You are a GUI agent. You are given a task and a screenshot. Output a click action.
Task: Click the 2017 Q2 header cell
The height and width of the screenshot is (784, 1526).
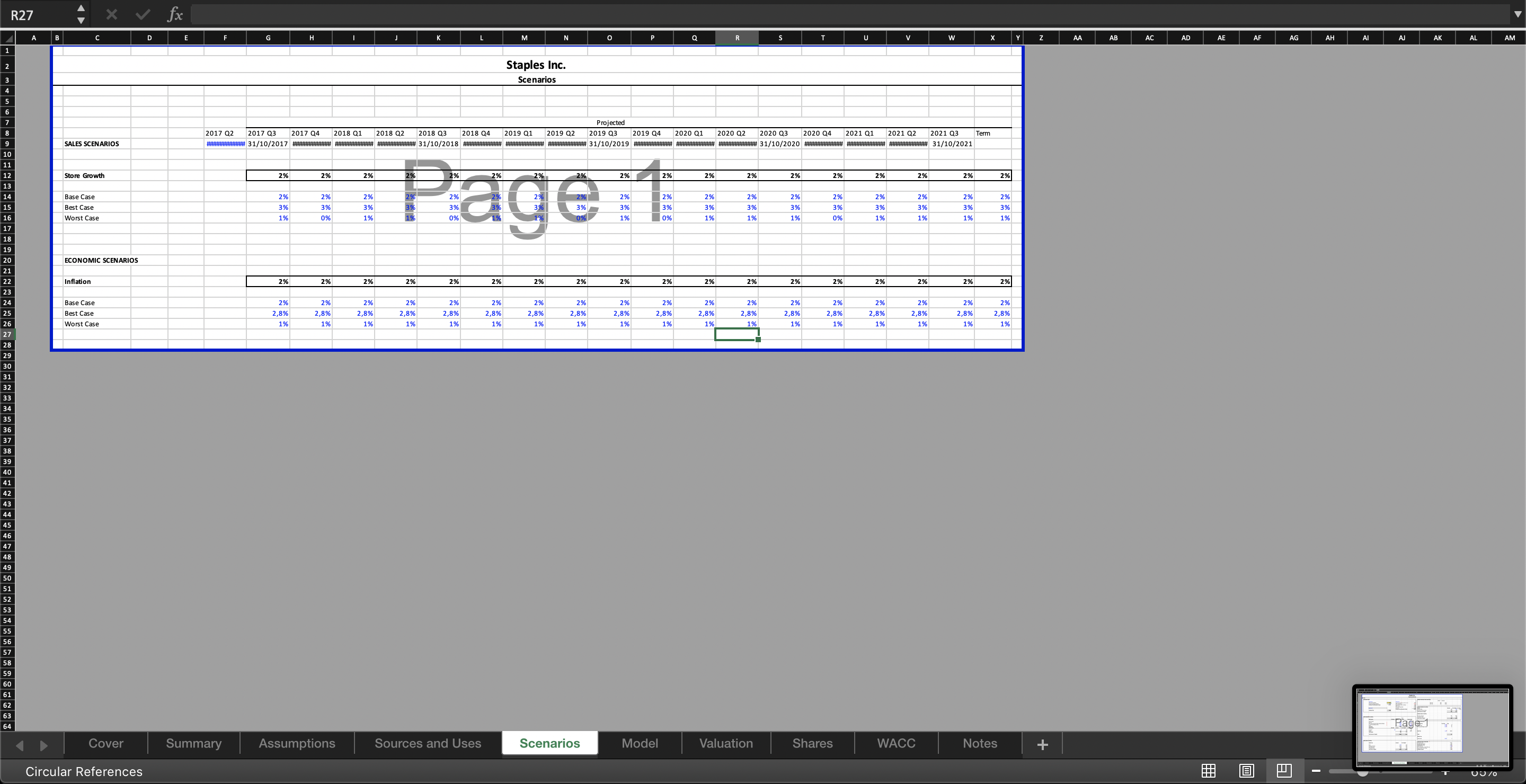(225, 133)
